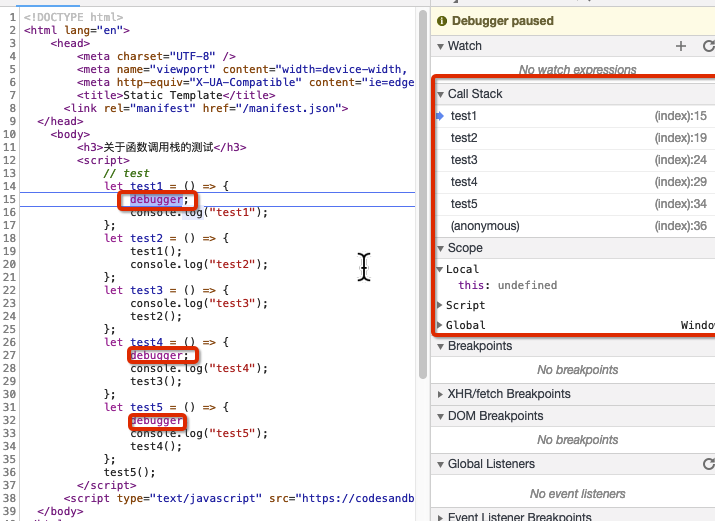Click the debugger statement on line 32

(156, 420)
